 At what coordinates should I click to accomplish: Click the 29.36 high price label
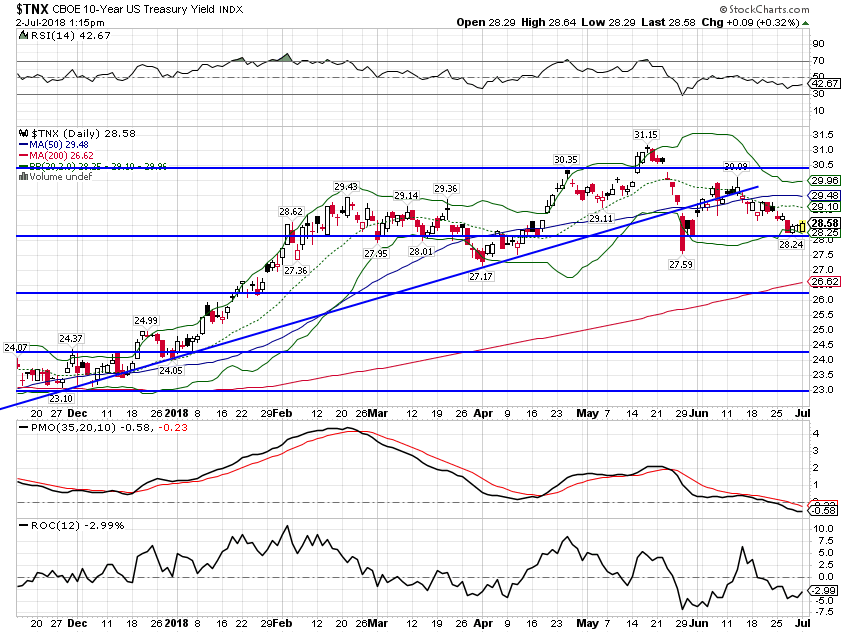446,189
